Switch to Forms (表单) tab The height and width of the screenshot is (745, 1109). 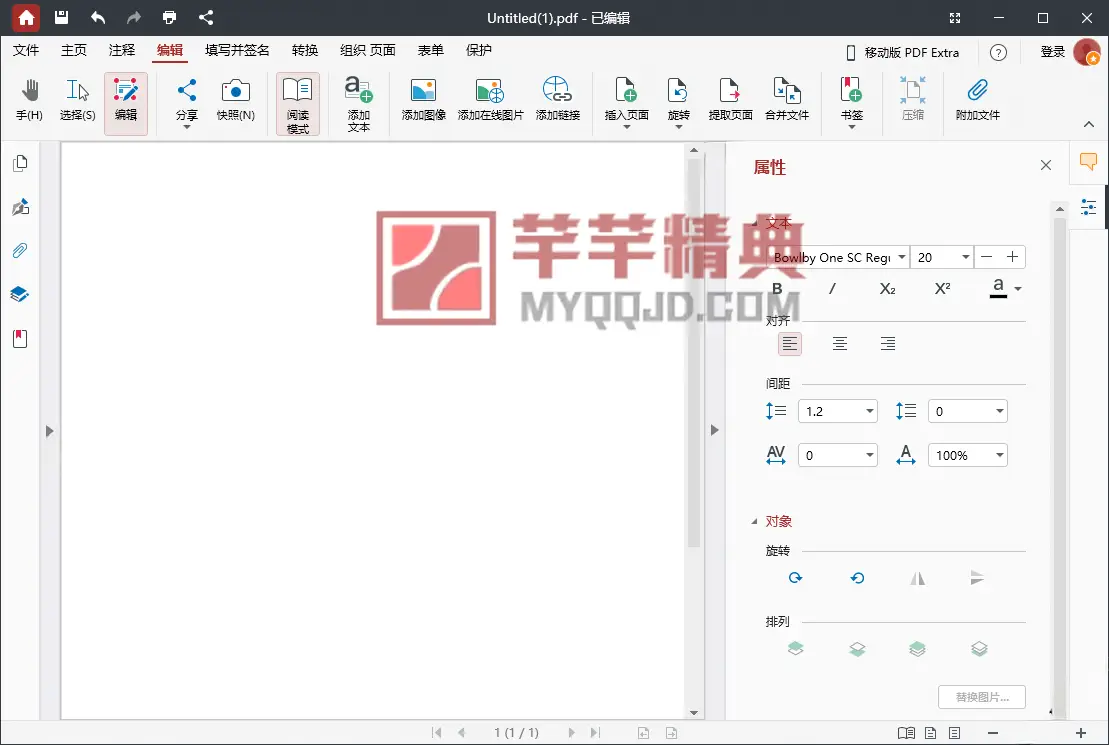[x=431, y=50]
